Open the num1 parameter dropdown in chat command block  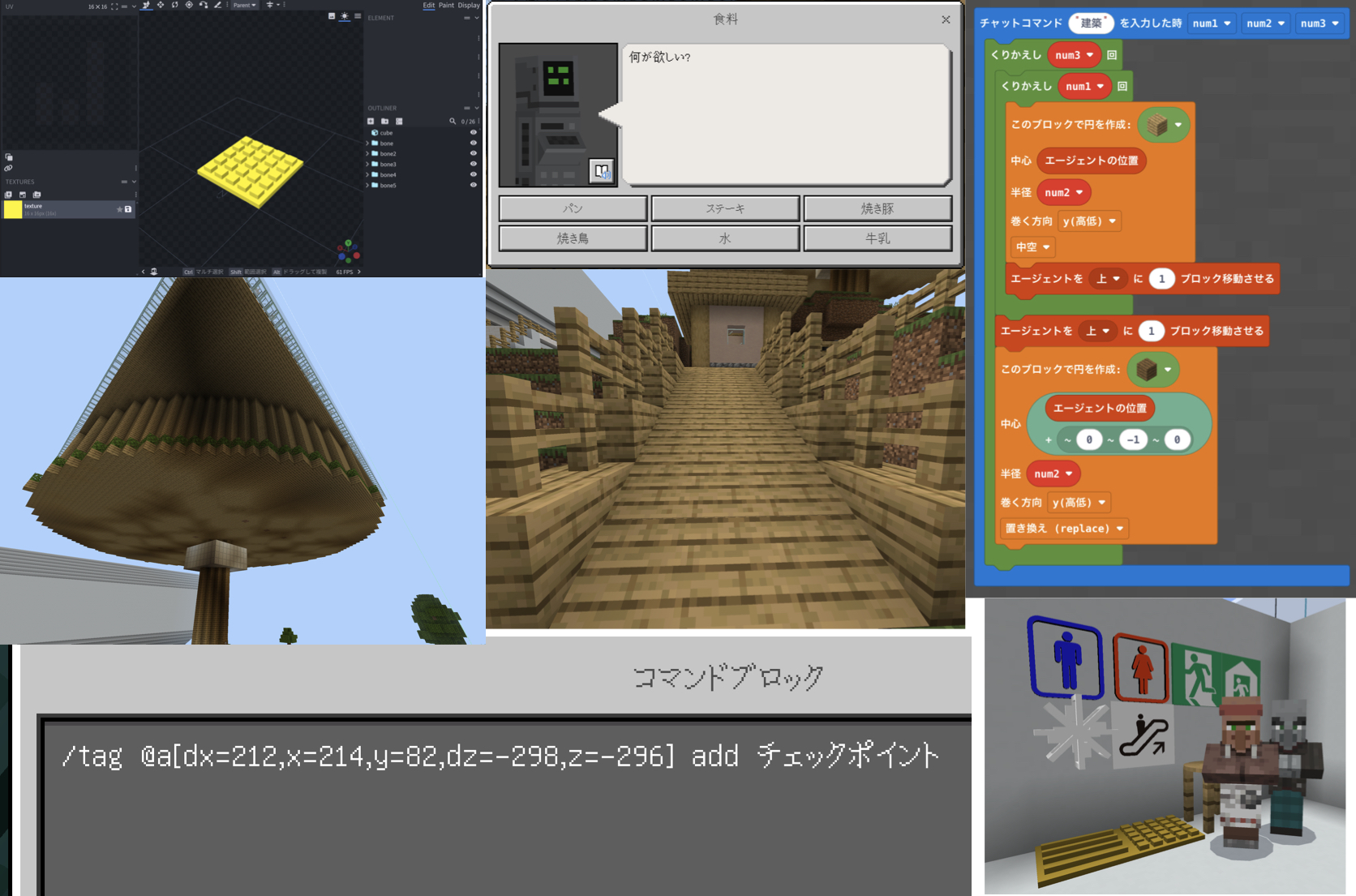click(1212, 24)
